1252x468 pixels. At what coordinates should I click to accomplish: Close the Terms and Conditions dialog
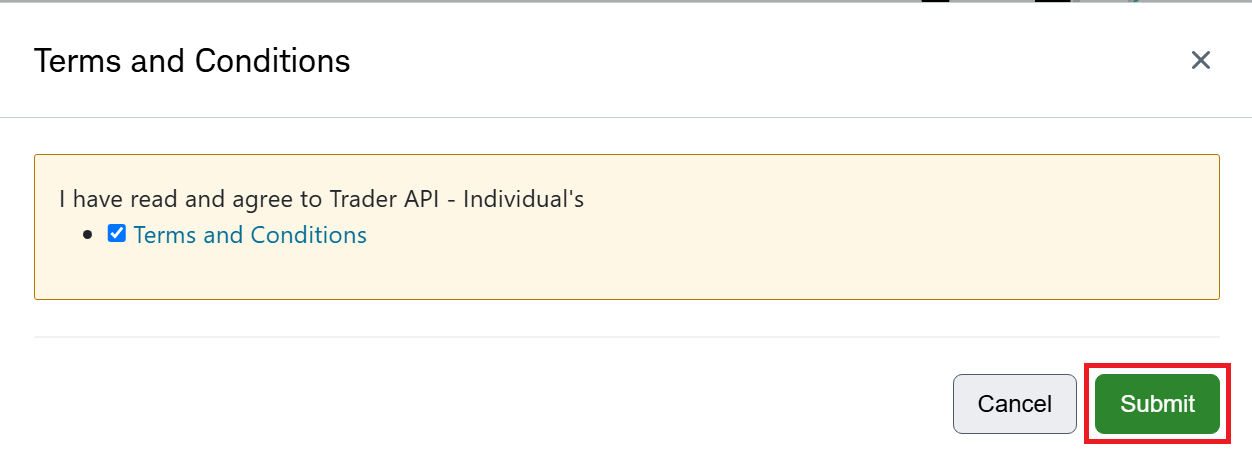pyautogui.click(x=1201, y=60)
